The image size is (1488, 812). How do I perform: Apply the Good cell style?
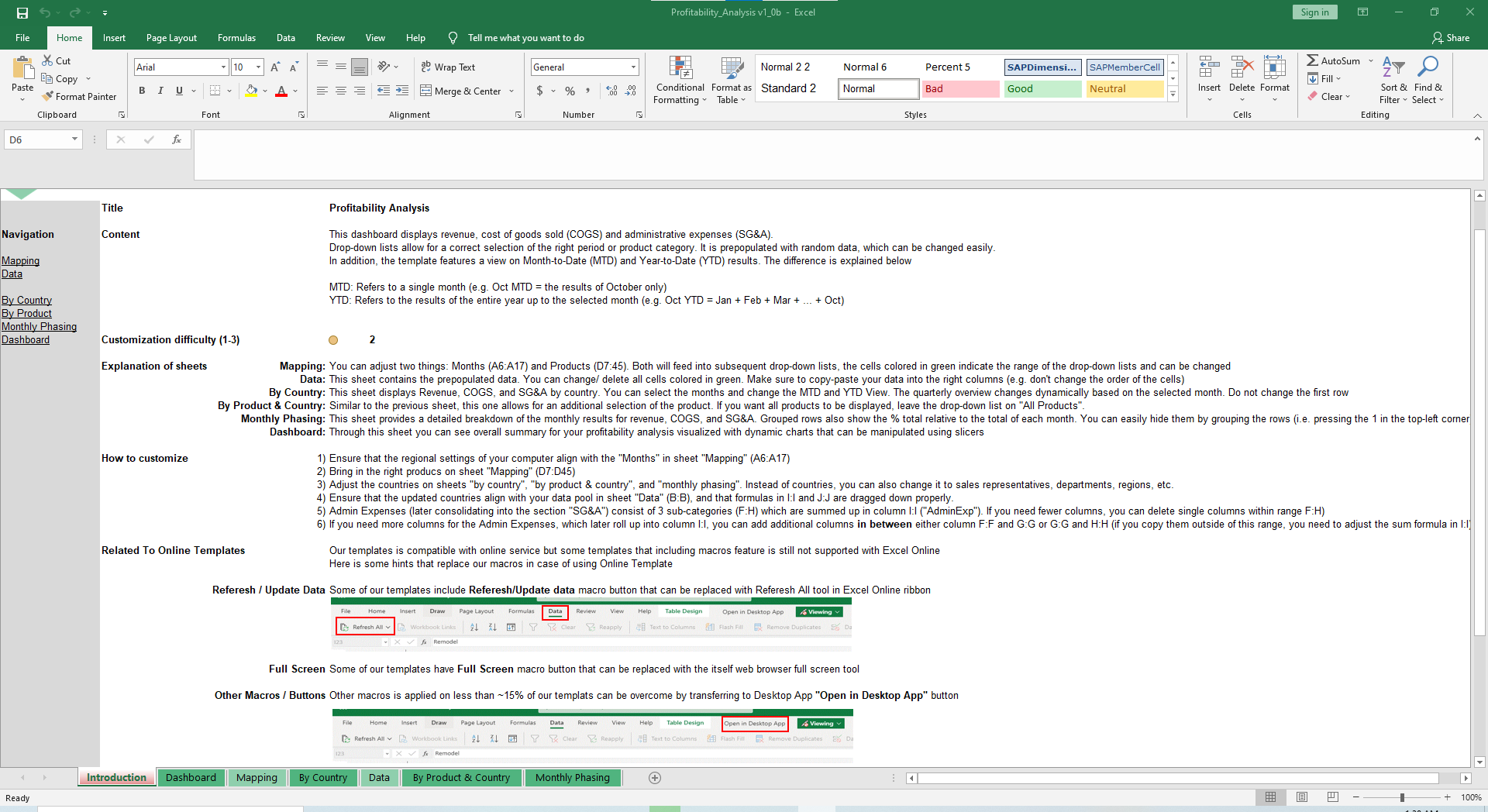[x=1042, y=89]
